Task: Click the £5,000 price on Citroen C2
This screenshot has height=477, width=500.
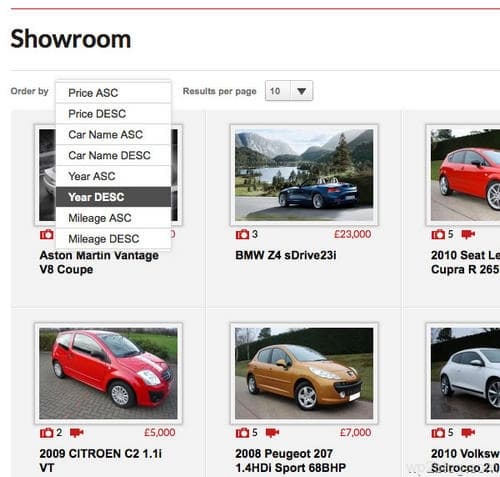Action: click(160, 433)
